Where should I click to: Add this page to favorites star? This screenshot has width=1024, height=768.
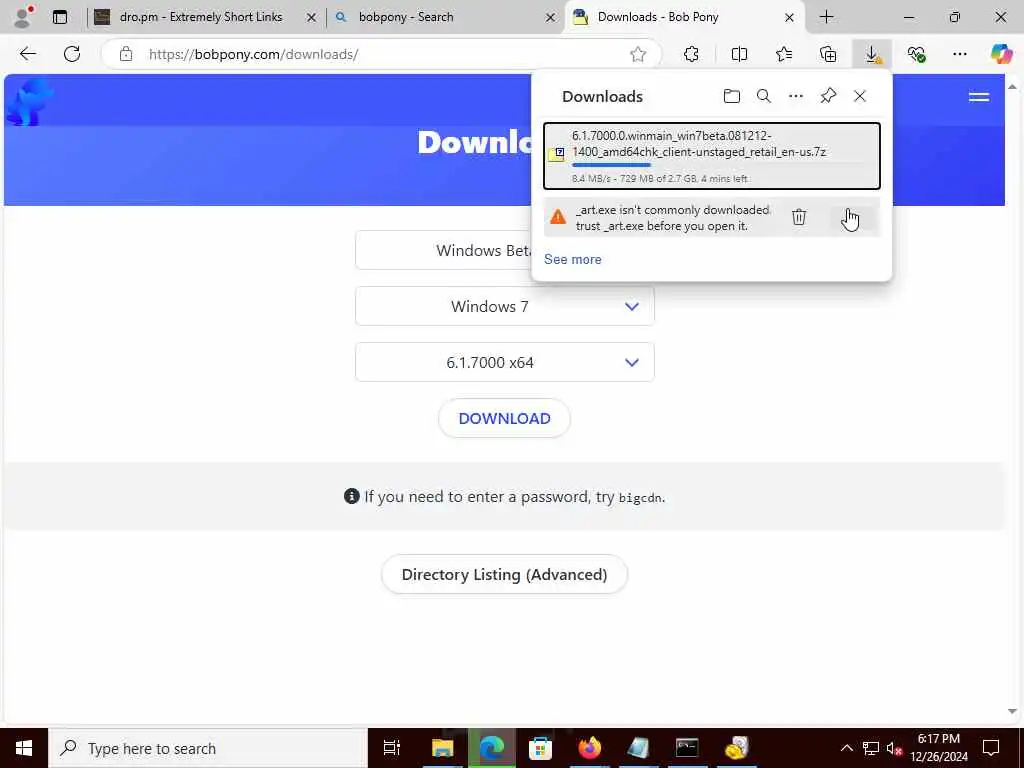[638, 54]
